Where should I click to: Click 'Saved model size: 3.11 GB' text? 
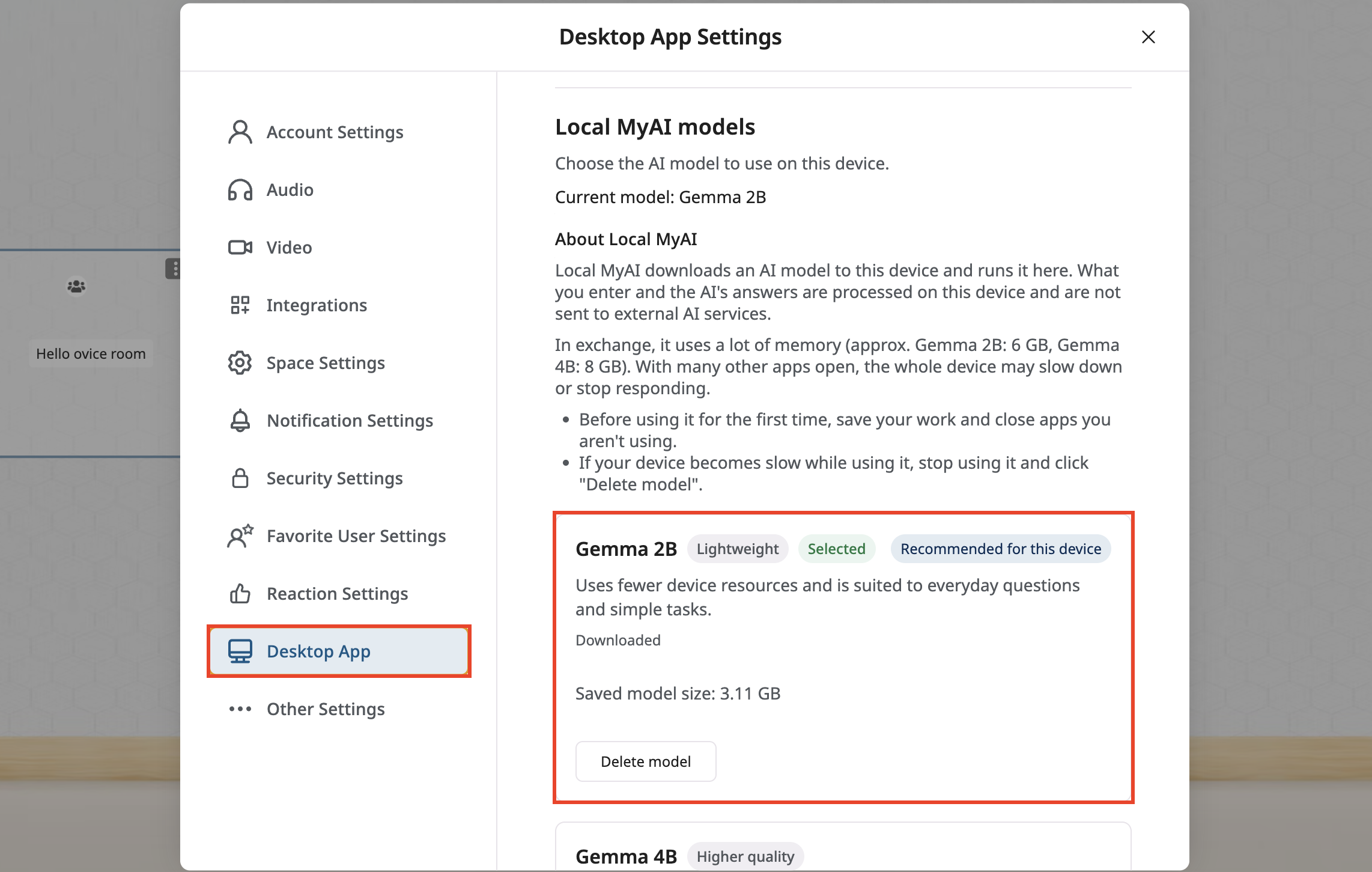pyautogui.click(x=678, y=694)
